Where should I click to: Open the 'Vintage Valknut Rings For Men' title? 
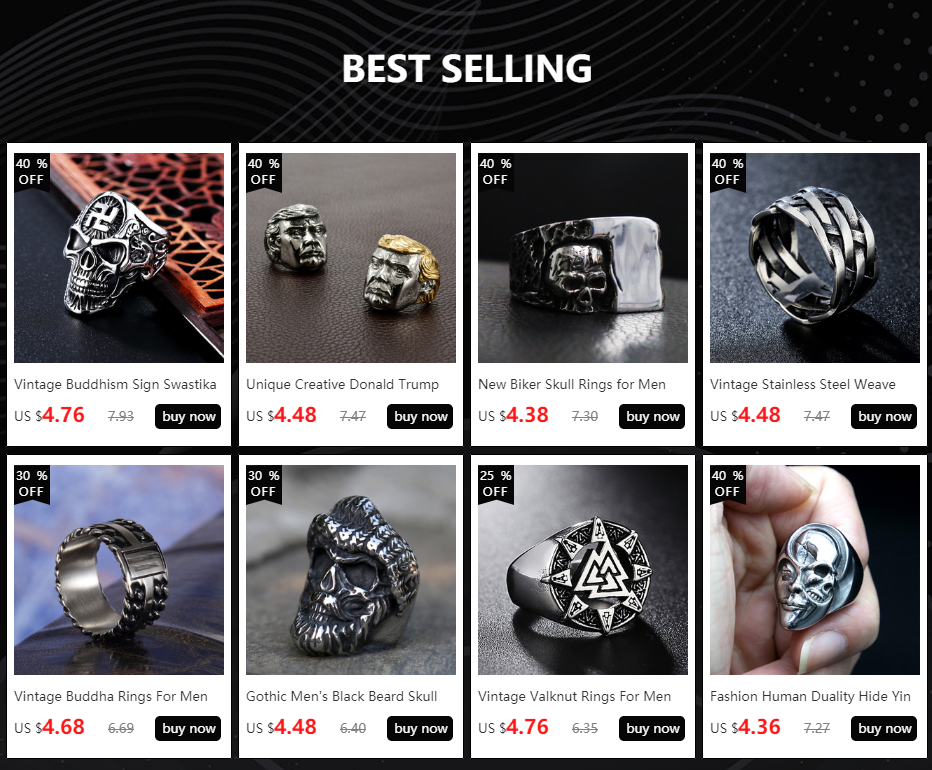(574, 696)
